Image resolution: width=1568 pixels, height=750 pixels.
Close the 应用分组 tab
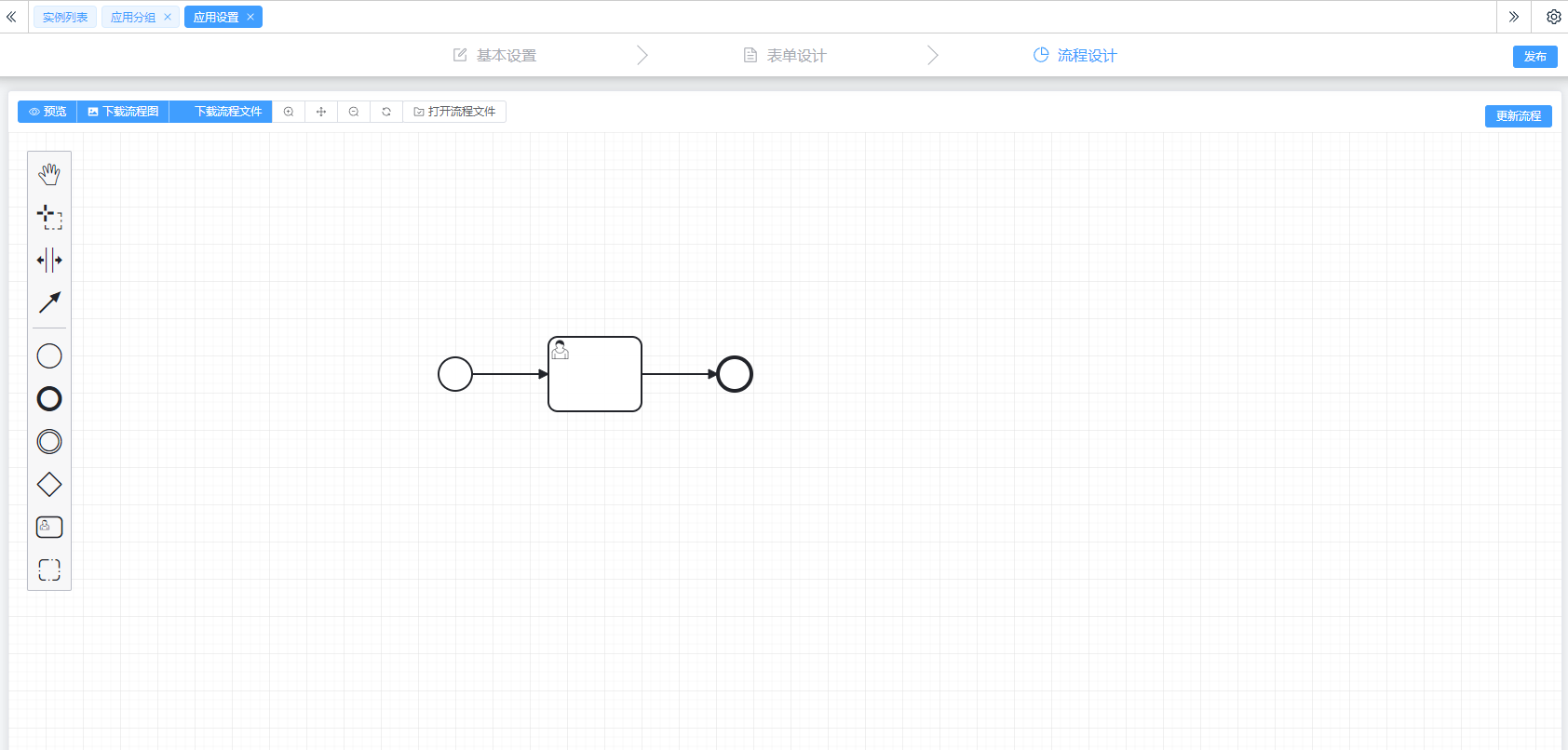(x=168, y=17)
